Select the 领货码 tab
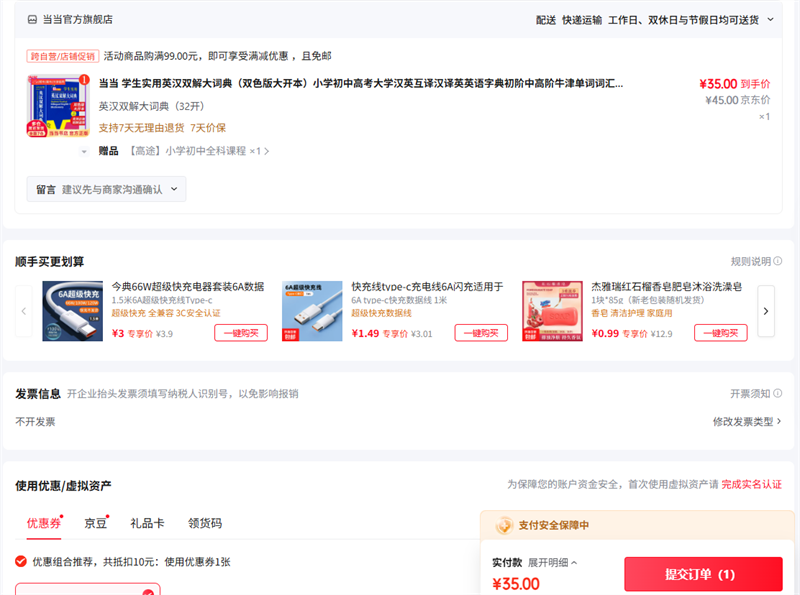The height and width of the screenshot is (595, 800). click(206, 523)
